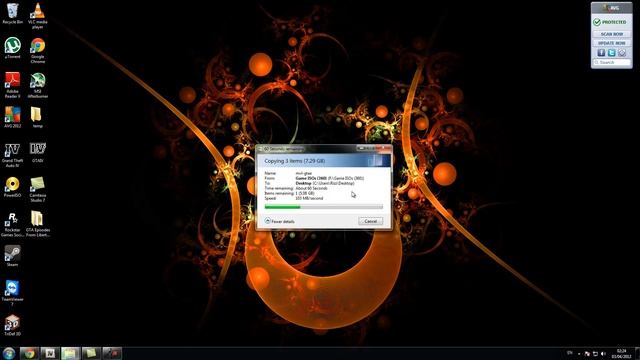Open the AVG gadget Twitter icon
The image size is (640, 360).
pos(611,53)
